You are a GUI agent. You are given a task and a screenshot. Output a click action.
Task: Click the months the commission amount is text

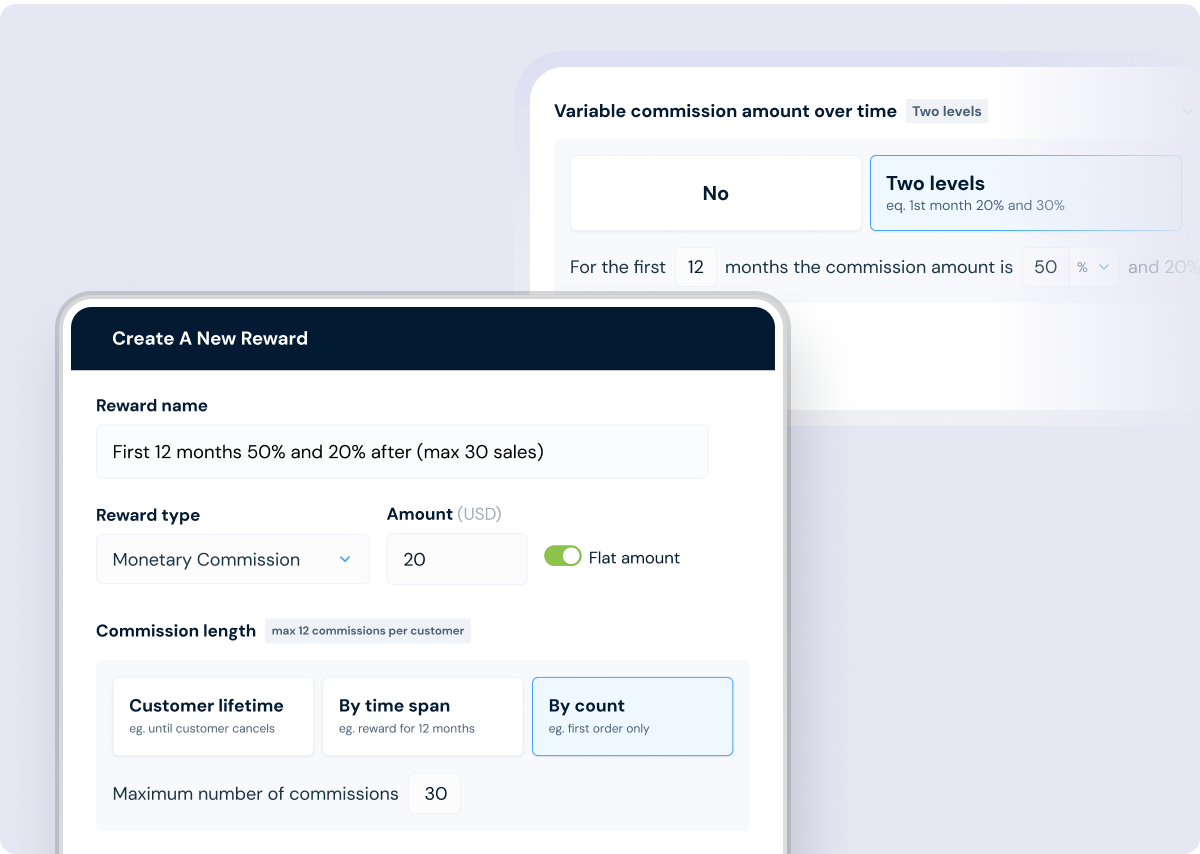[x=869, y=267]
